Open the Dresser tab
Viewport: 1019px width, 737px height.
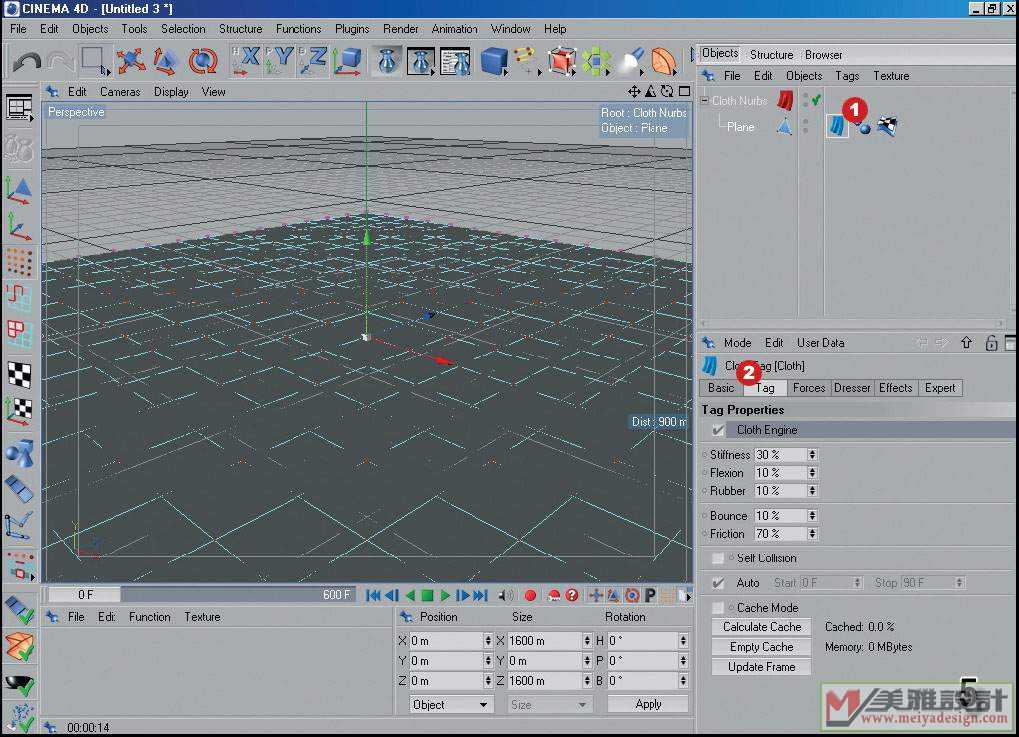pos(851,388)
